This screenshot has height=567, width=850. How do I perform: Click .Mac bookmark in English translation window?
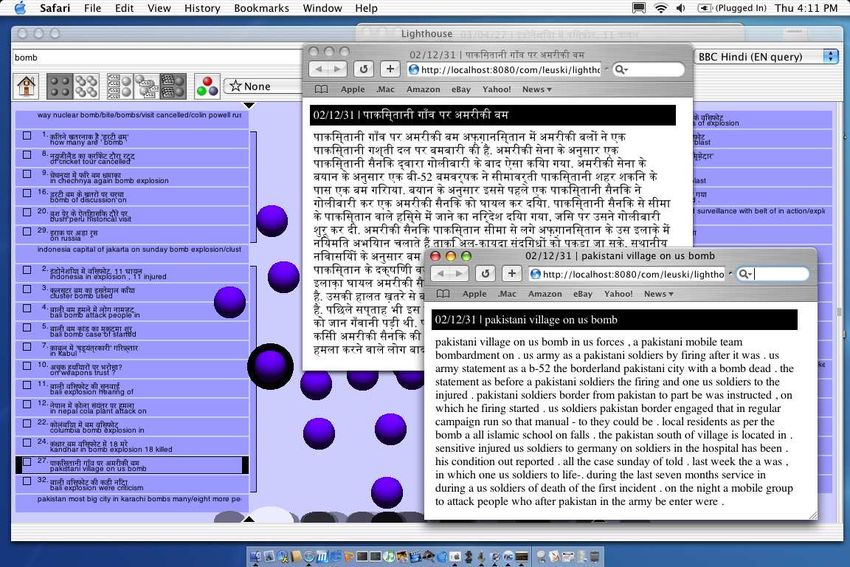507,294
